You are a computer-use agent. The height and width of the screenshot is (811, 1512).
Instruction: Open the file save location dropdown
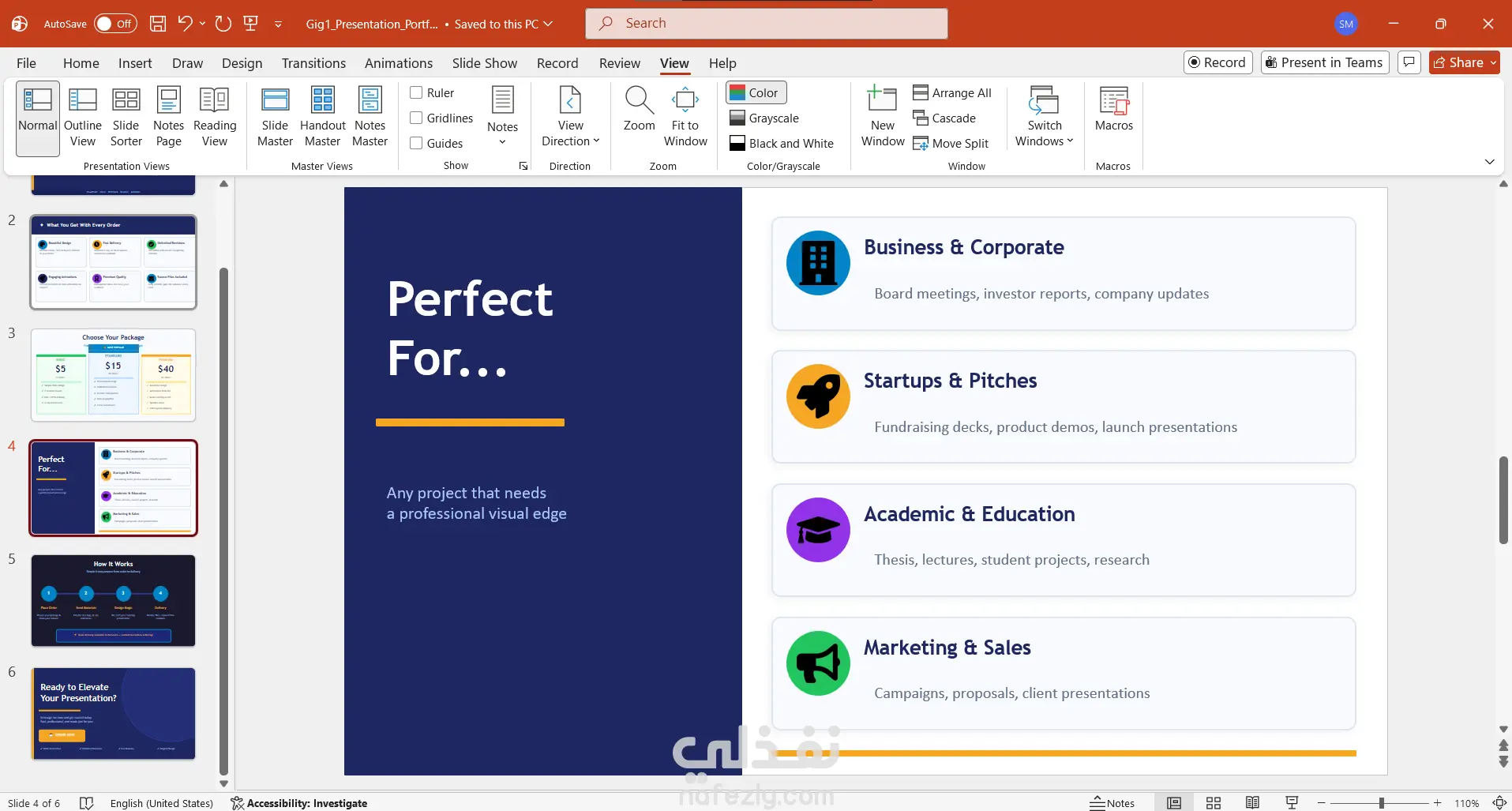(x=548, y=24)
